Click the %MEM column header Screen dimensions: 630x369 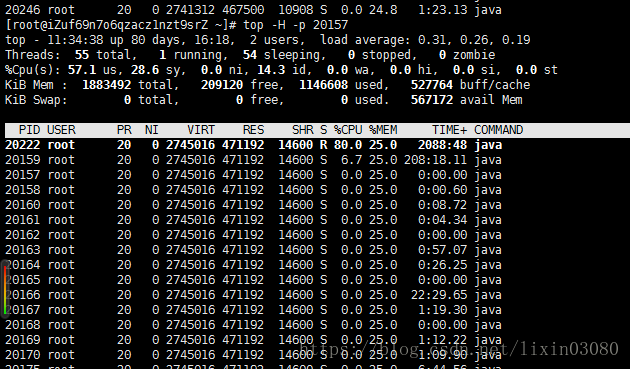point(383,130)
